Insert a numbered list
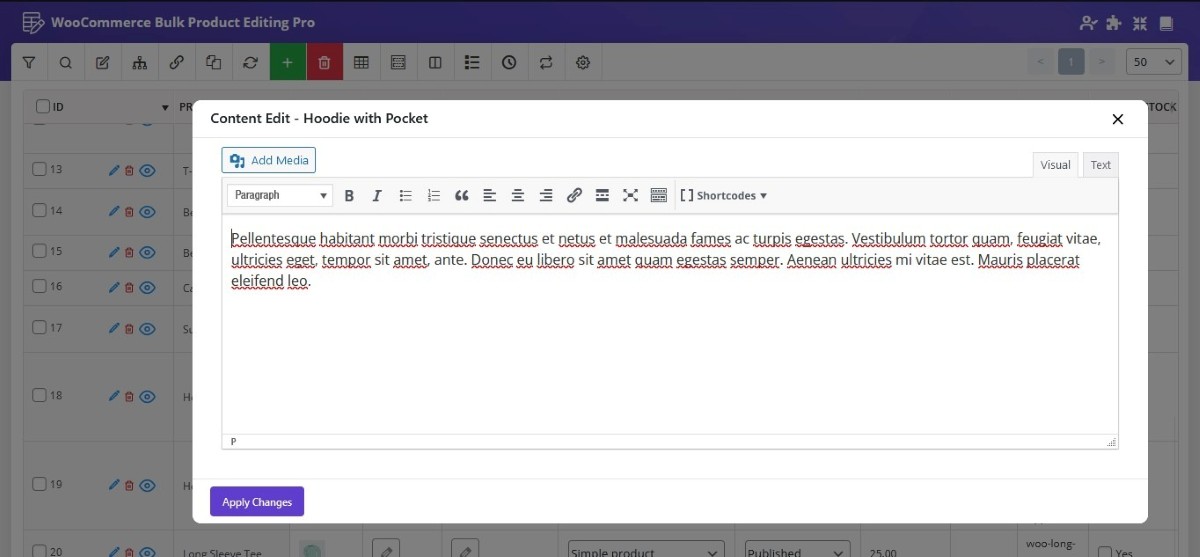This screenshot has height=557, width=1200. (x=433, y=196)
